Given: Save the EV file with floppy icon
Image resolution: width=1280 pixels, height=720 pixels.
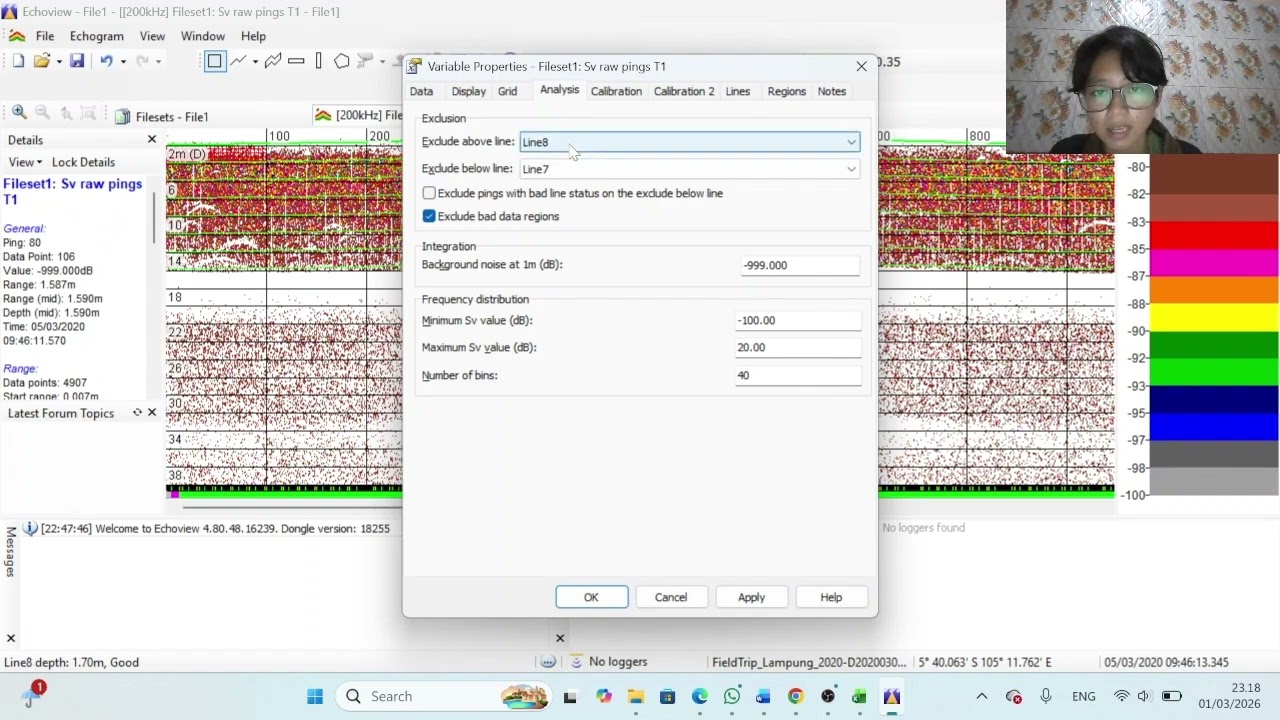Looking at the screenshot, I should point(77,61).
